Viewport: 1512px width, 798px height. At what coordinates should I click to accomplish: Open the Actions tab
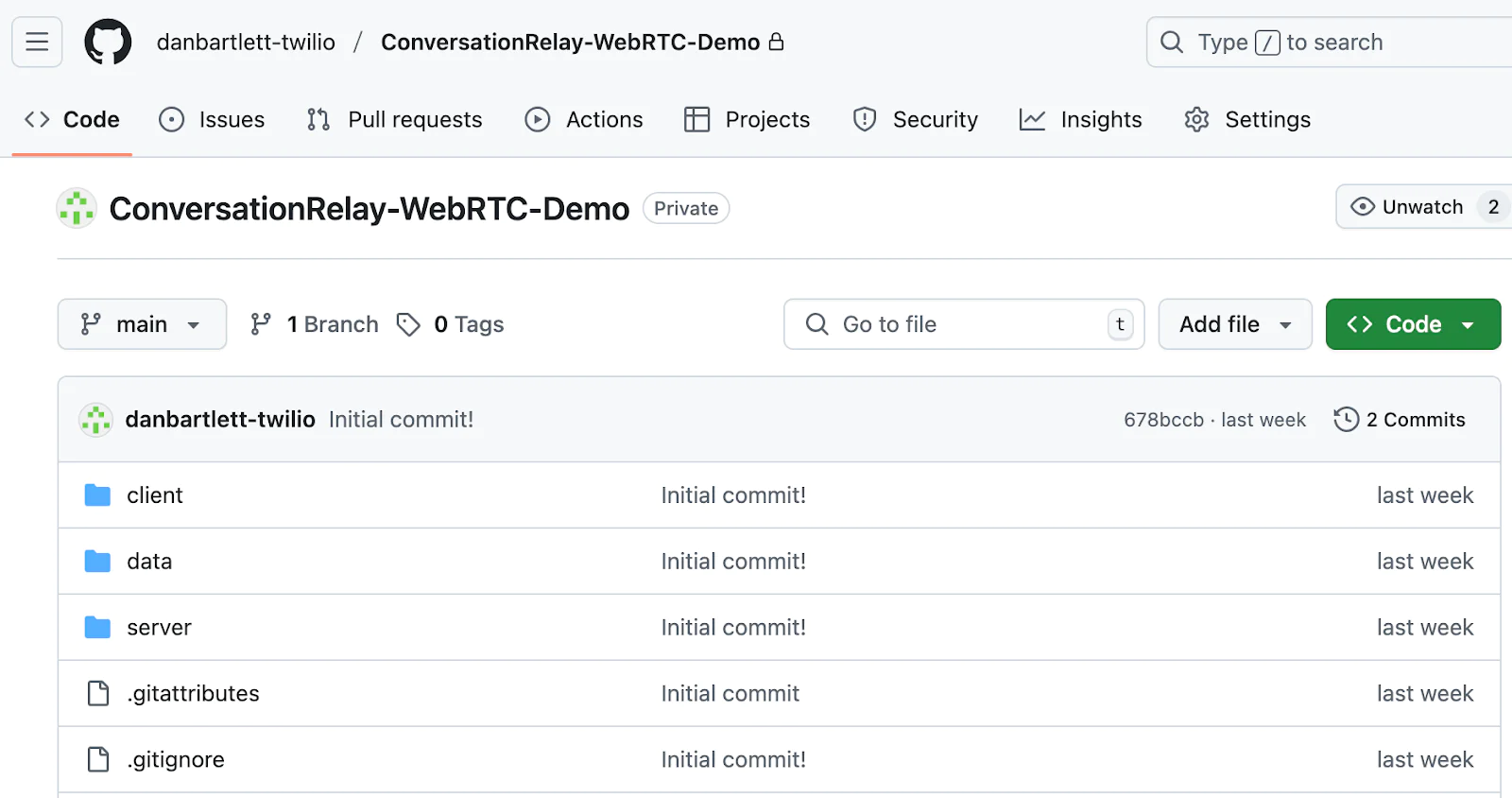click(584, 120)
